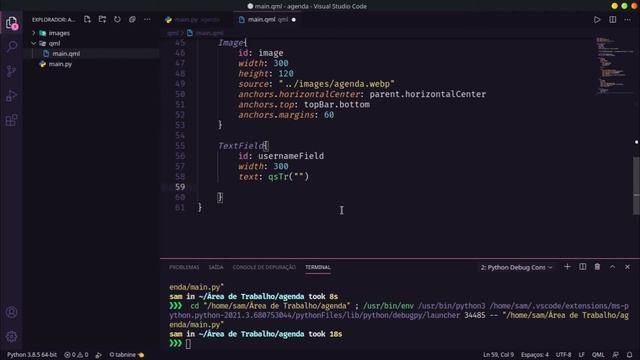This screenshot has height=360, width=640.
Task: Click the terminal prompt input
Action: [188, 344]
